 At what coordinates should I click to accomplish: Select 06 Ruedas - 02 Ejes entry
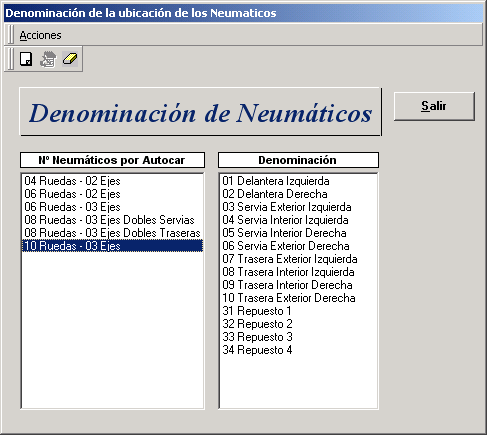coord(112,194)
